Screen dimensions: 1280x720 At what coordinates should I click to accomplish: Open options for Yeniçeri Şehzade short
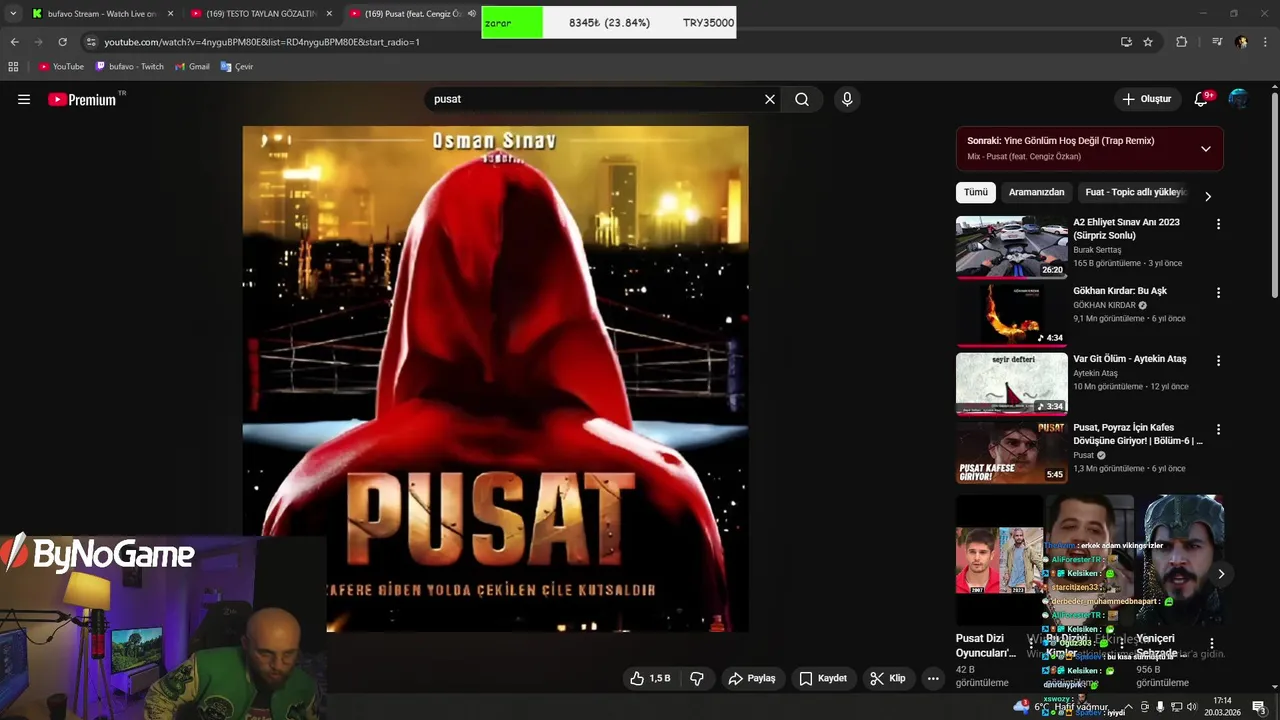click(1212, 643)
